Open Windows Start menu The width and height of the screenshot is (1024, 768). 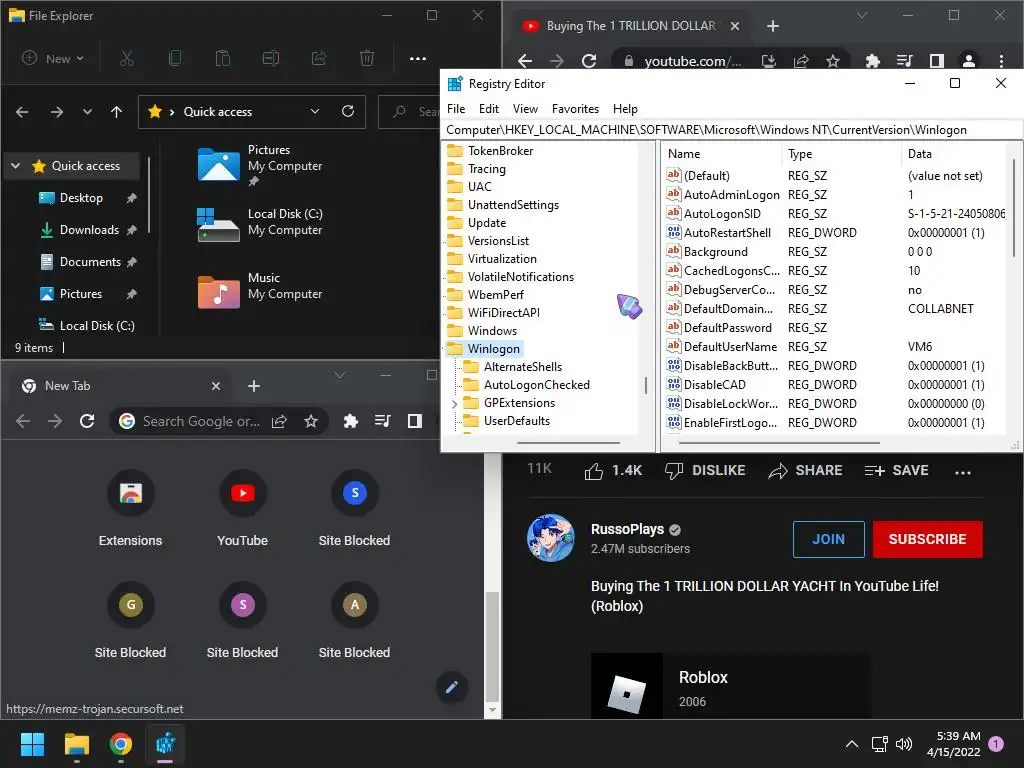[x=32, y=744]
